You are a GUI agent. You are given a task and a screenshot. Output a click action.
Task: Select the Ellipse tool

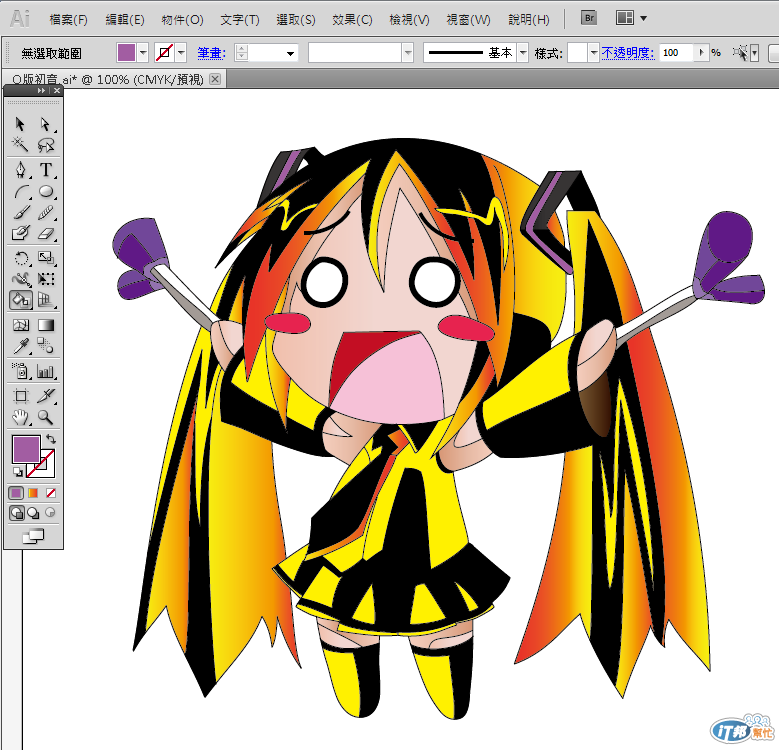pyautogui.click(x=46, y=192)
